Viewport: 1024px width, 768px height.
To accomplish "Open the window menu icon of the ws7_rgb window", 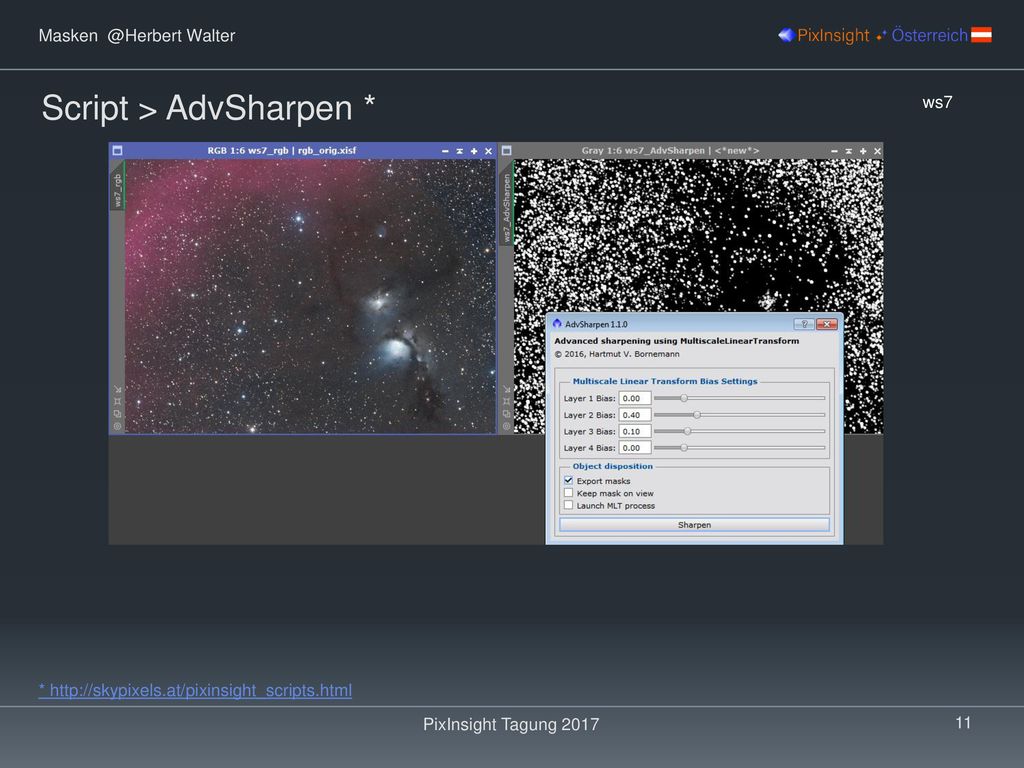I will (118, 150).
